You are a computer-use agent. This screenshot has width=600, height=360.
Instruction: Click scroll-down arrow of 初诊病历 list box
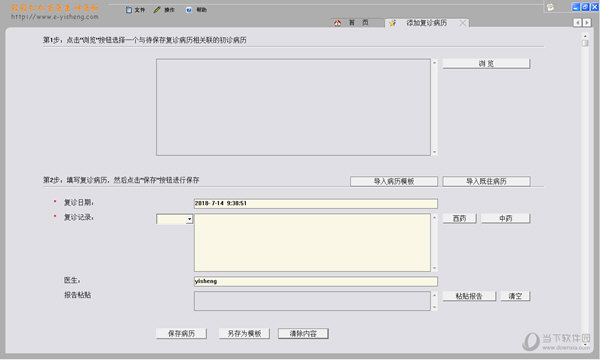point(434,152)
